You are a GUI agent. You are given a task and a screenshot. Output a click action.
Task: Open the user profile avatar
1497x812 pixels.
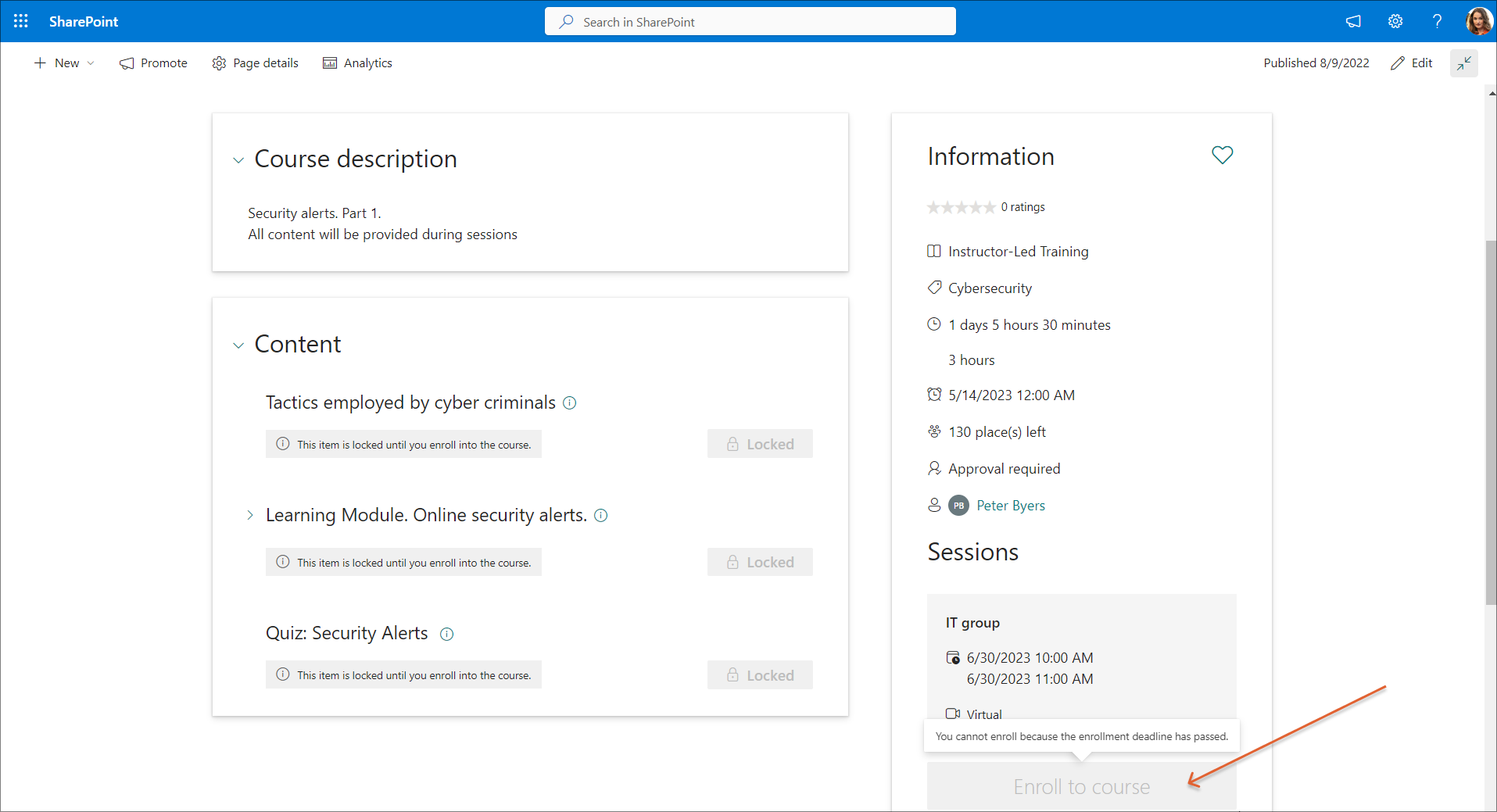point(1478,21)
